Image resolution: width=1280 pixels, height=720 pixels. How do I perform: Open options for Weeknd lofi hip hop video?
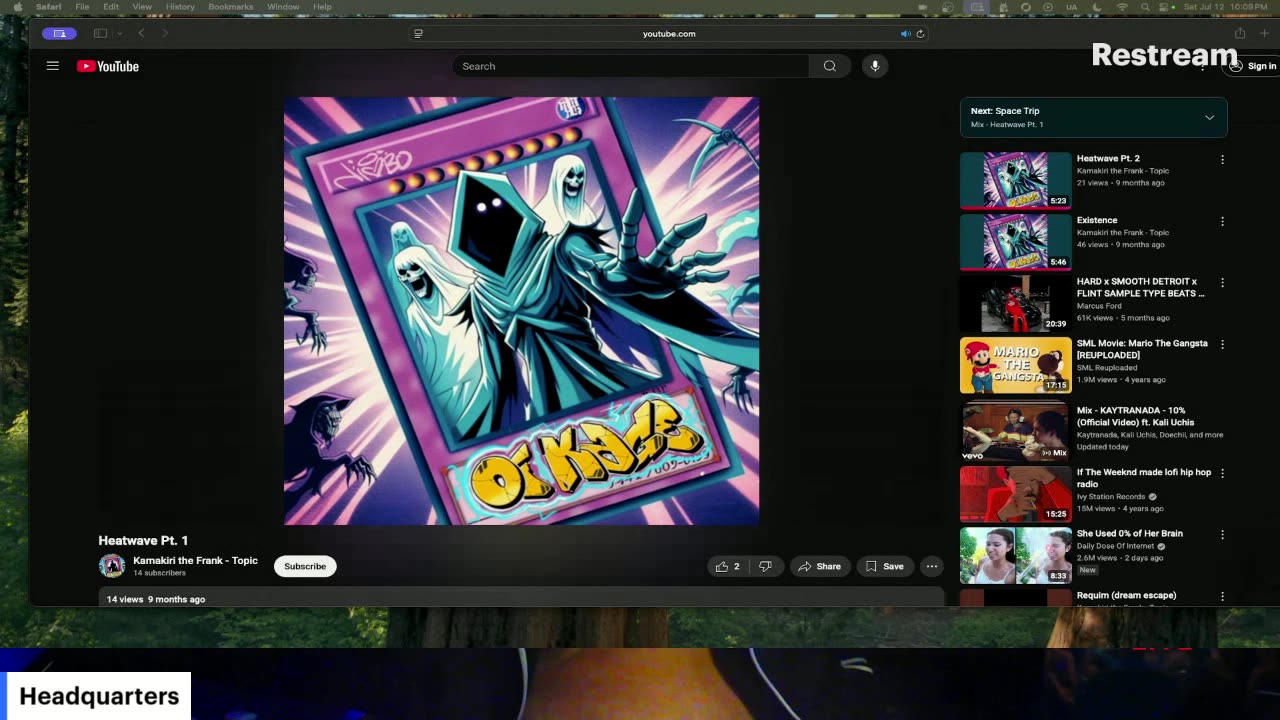click(1222, 474)
